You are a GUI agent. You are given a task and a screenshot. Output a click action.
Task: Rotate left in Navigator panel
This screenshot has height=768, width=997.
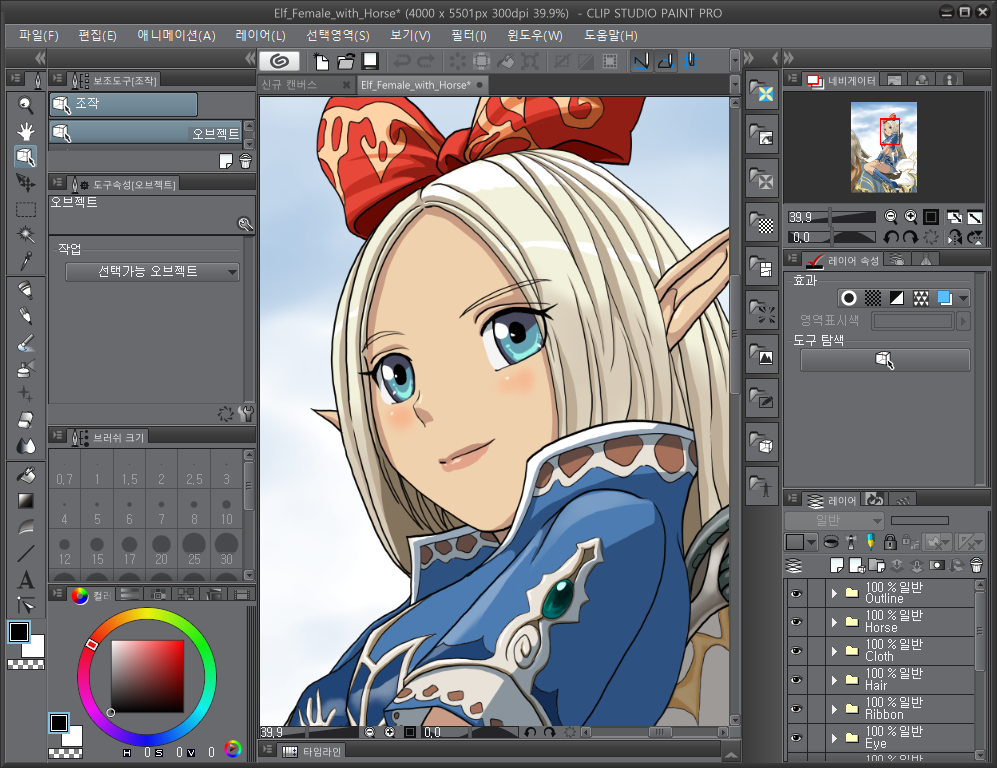point(891,237)
